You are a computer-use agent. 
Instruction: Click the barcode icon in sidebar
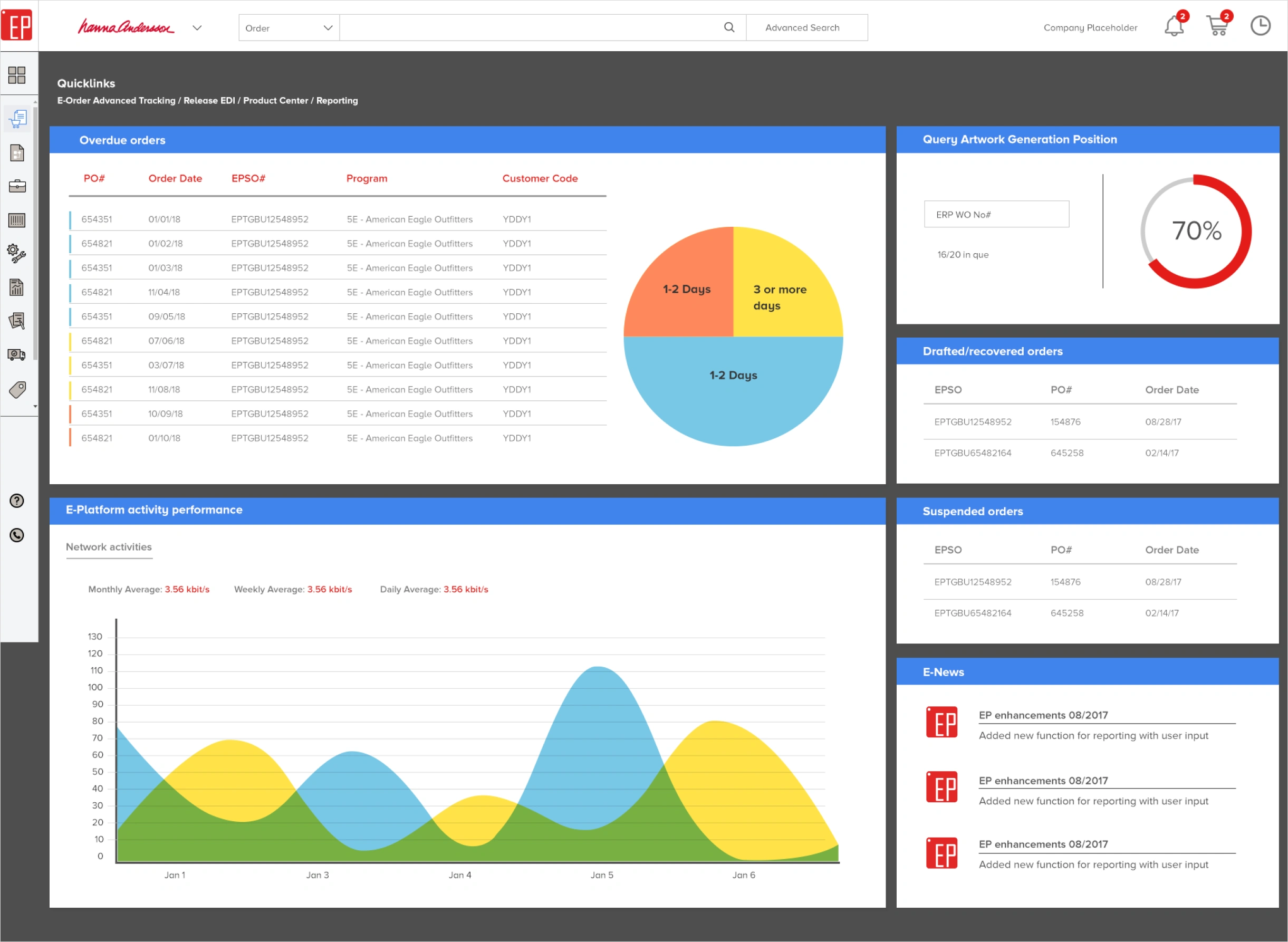pyautogui.click(x=17, y=220)
